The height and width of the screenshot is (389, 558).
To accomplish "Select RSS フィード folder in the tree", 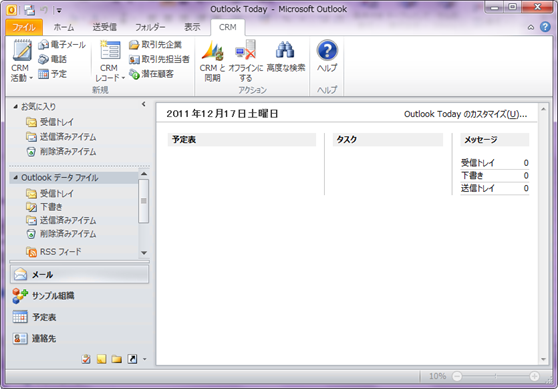I will [60, 252].
